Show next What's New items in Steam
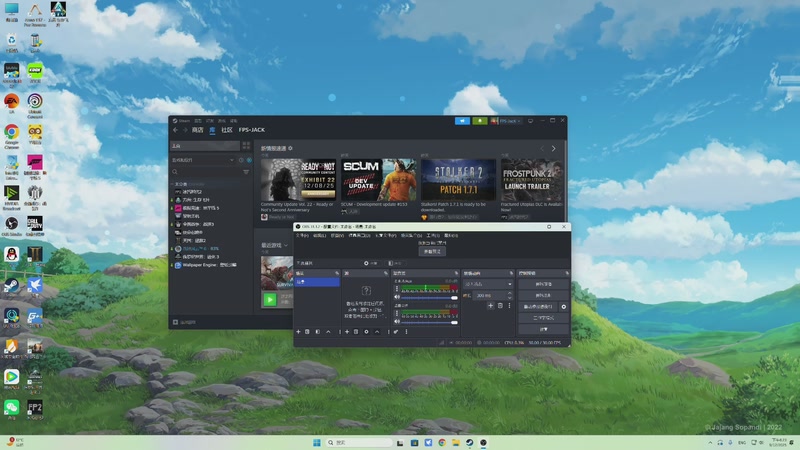The width and height of the screenshot is (800, 450). (x=554, y=148)
